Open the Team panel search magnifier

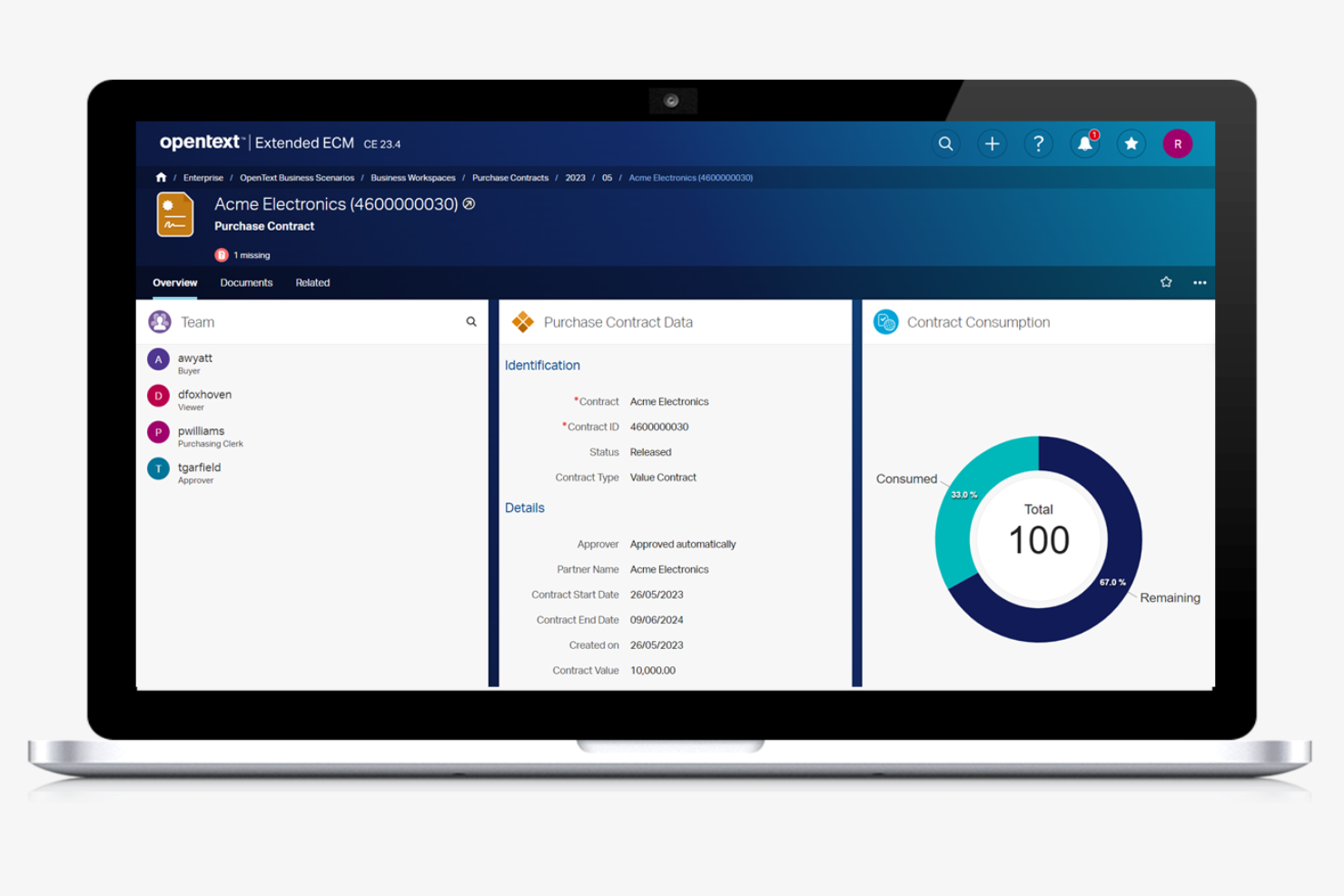coord(471,321)
